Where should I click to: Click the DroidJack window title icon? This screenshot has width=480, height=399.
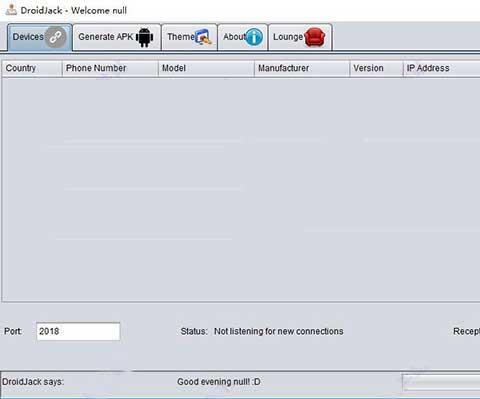tap(11, 9)
